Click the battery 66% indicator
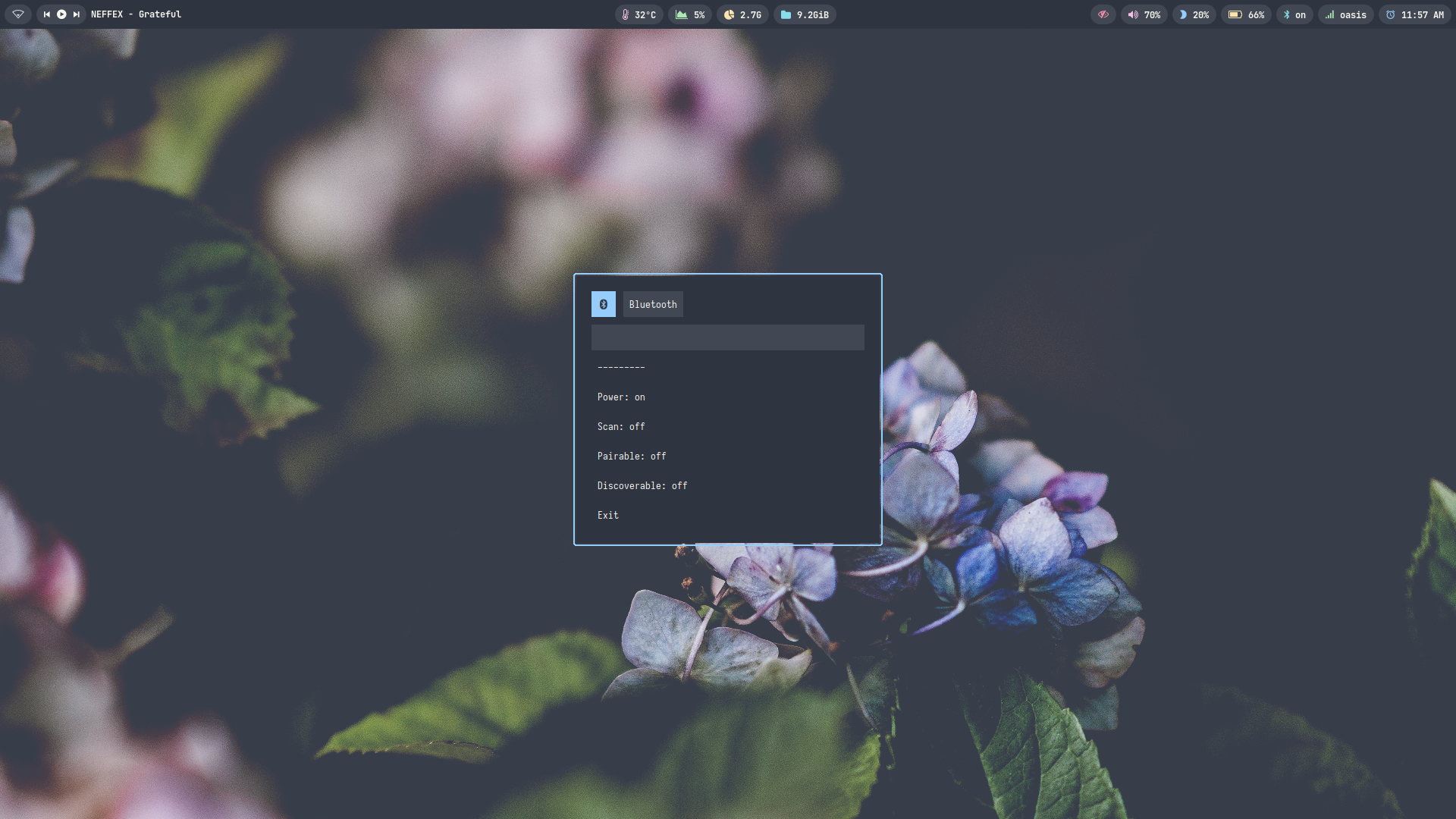 point(1246,14)
